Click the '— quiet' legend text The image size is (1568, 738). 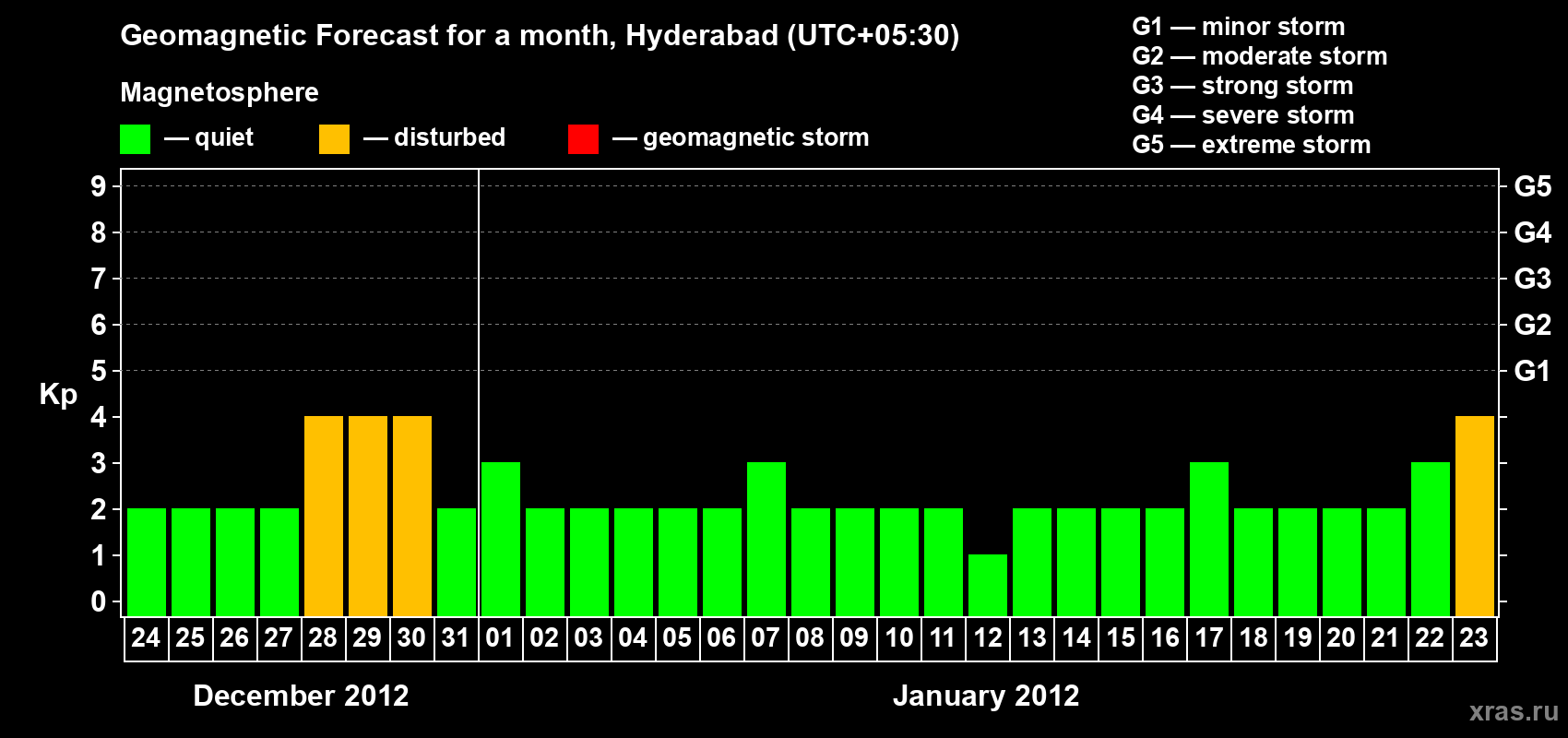tap(208, 138)
